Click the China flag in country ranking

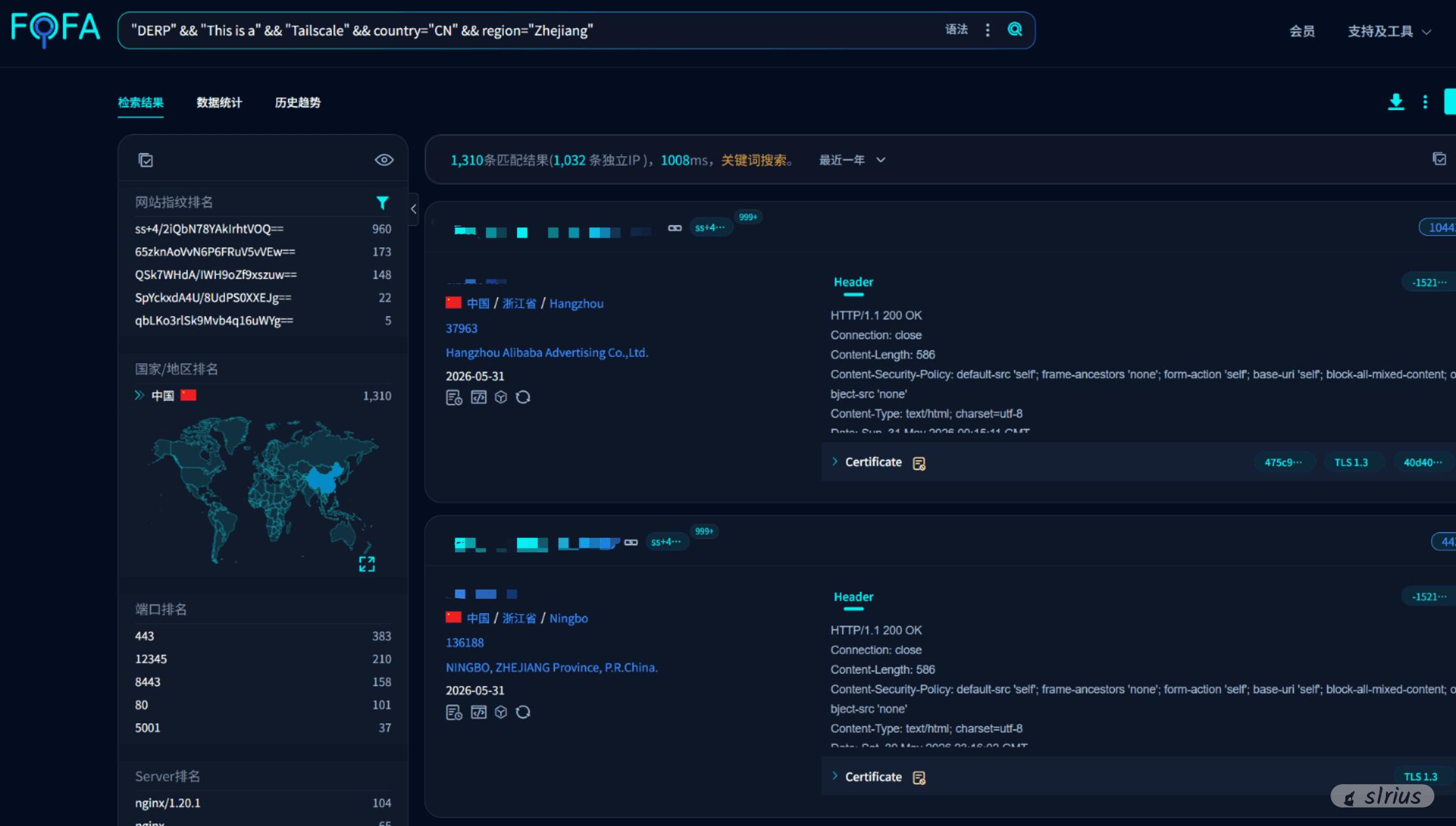click(188, 395)
